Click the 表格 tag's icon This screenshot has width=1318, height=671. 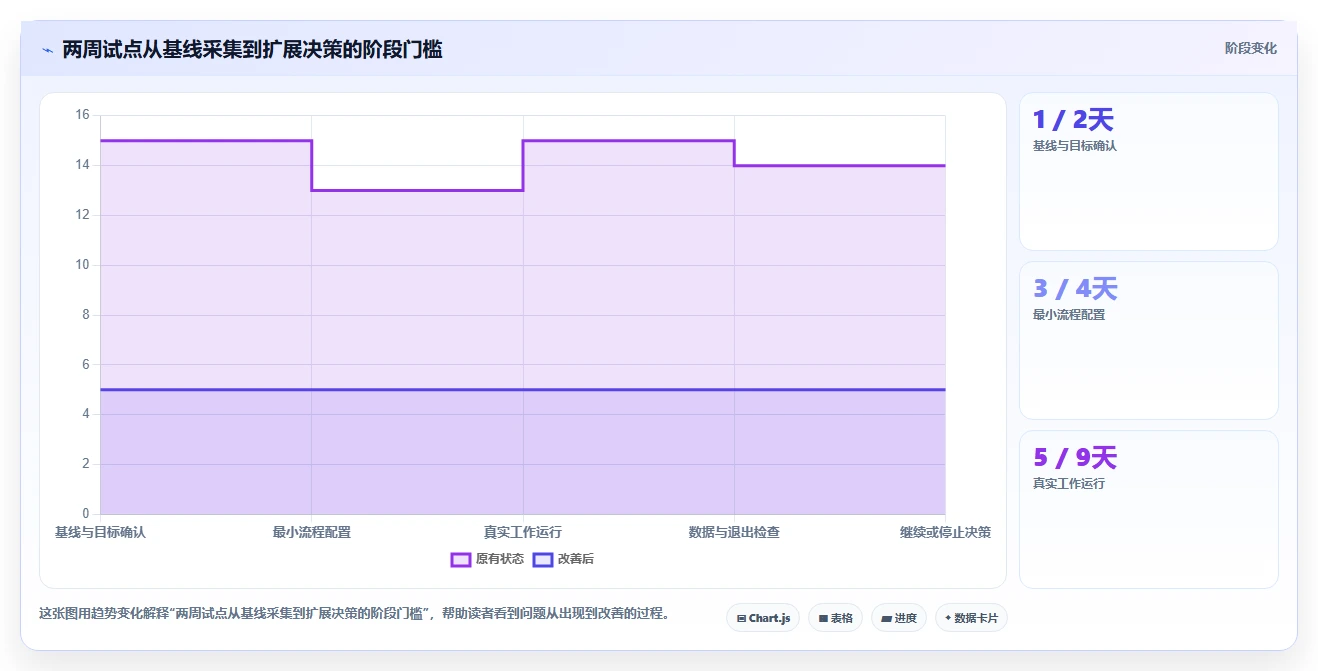tap(823, 618)
